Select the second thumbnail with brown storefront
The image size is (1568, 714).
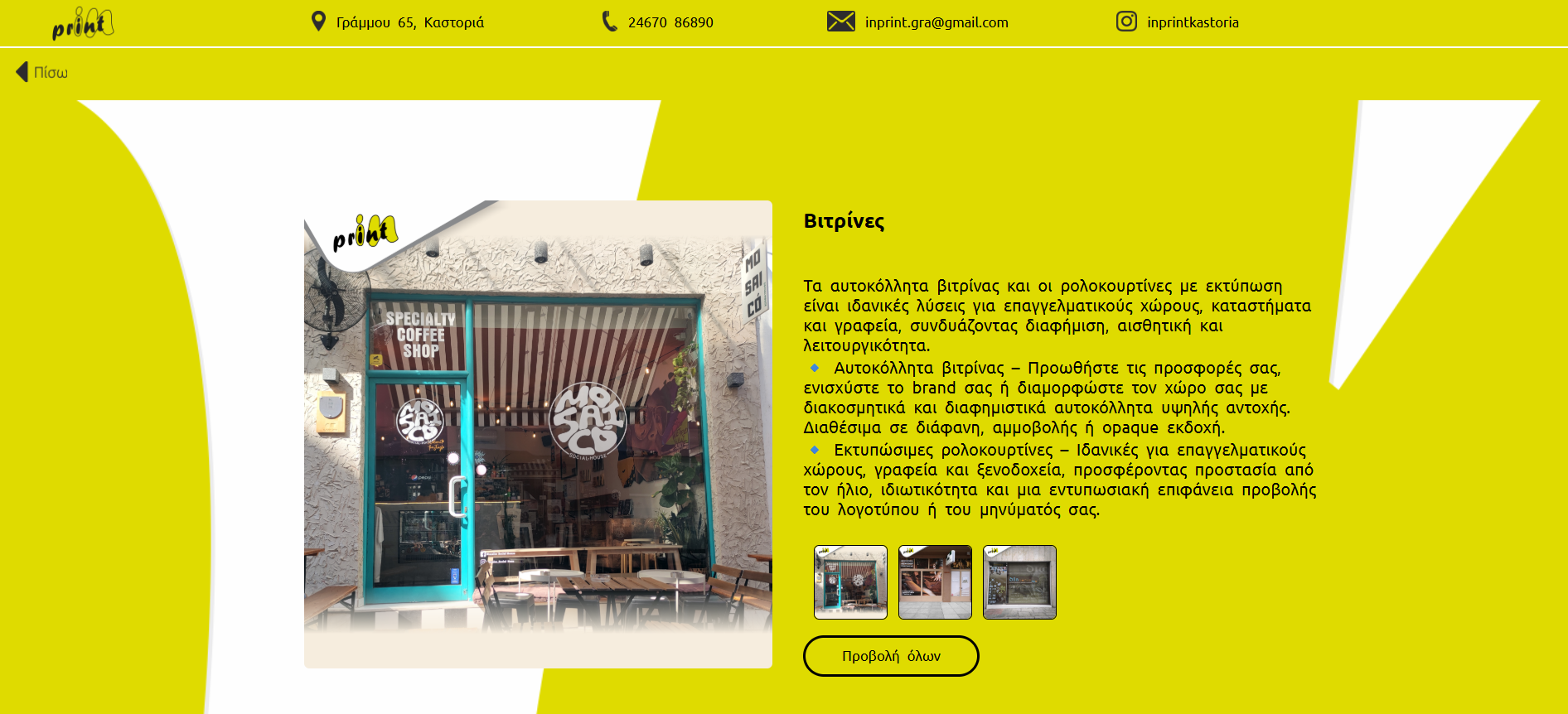point(935,582)
